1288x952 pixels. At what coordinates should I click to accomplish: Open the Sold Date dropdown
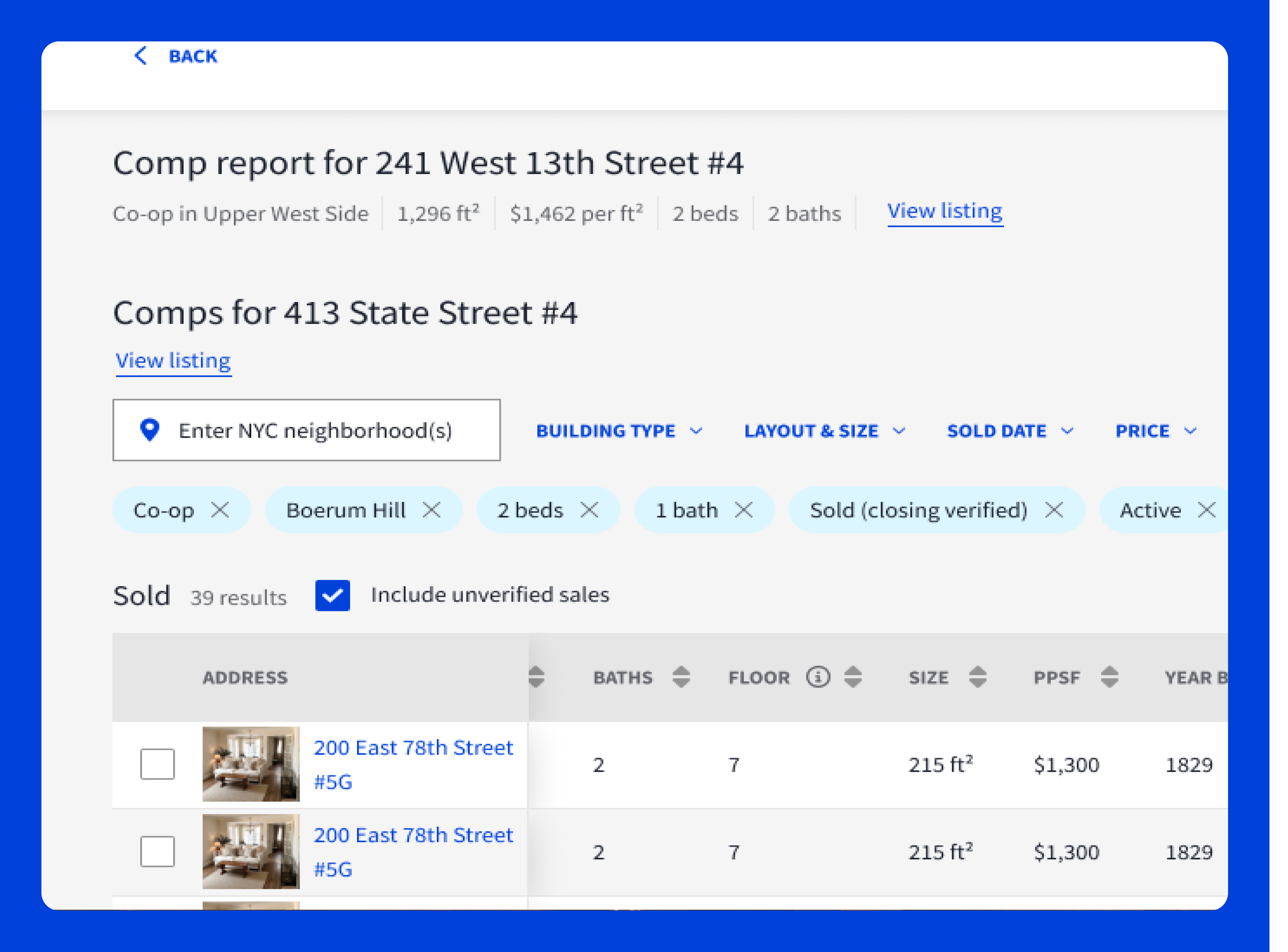tap(1010, 431)
